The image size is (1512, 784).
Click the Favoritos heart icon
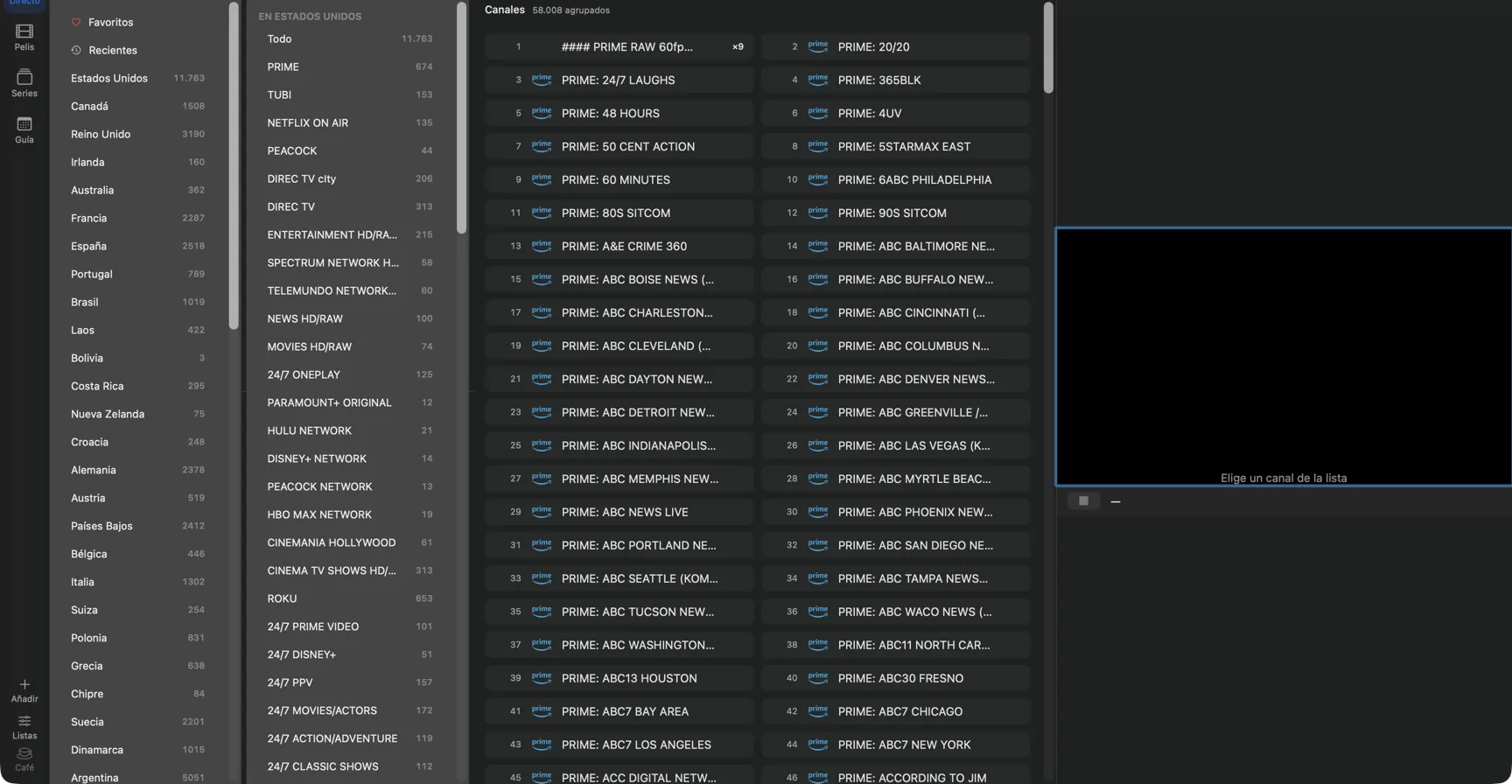coord(76,22)
